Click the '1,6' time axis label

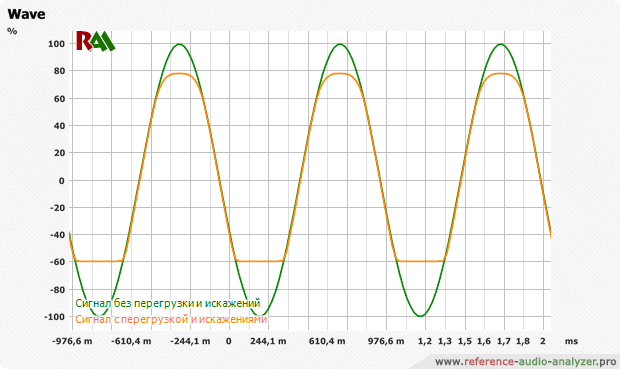point(484,341)
